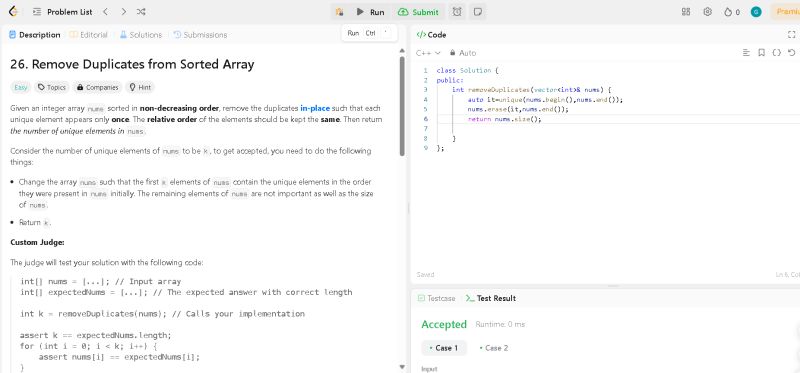Click the problem title Remove Duplicates
Screen dimensions: 800x373
[x=132, y=64]
